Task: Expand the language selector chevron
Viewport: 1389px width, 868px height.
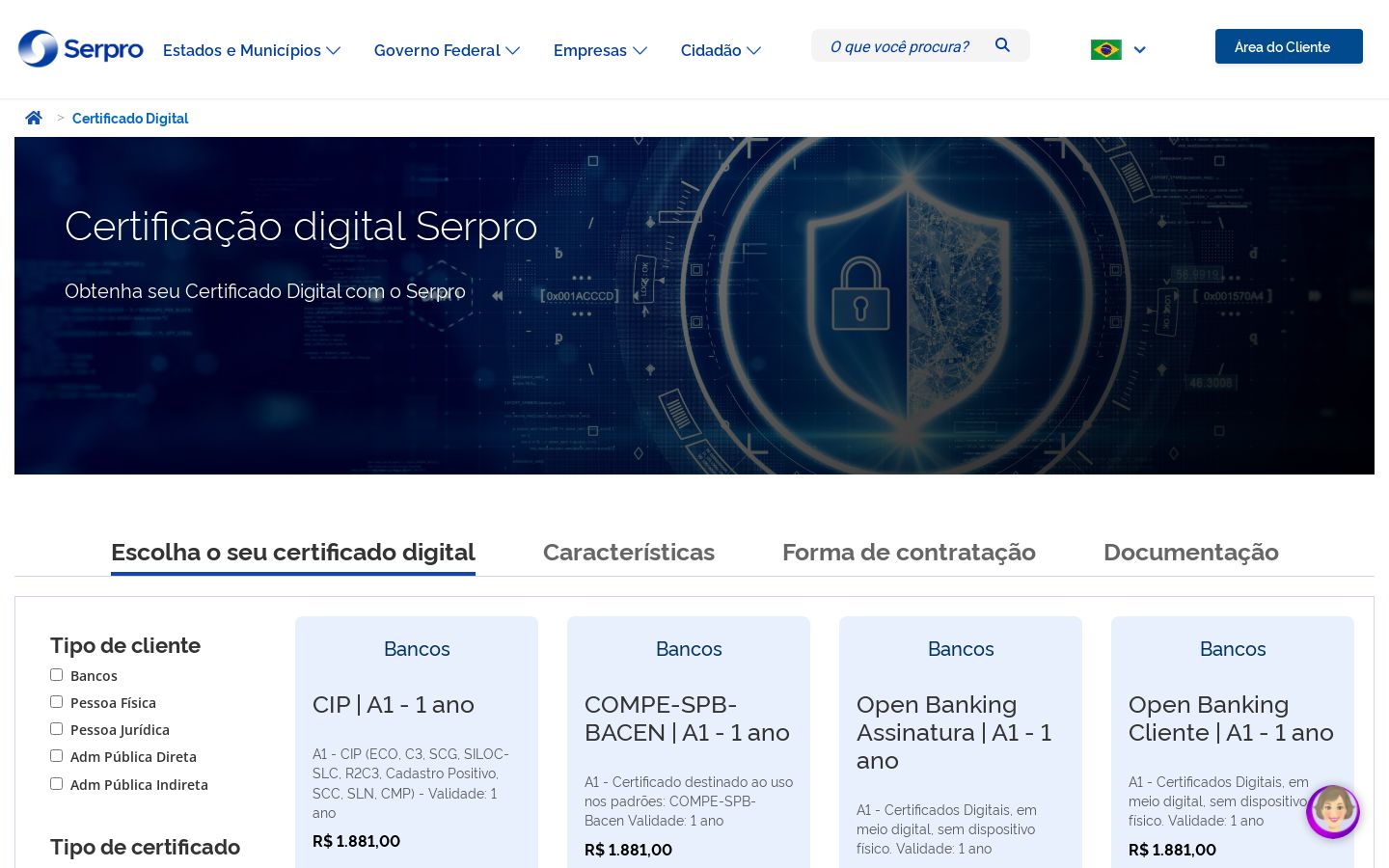Action: [x=1140, y=50]
